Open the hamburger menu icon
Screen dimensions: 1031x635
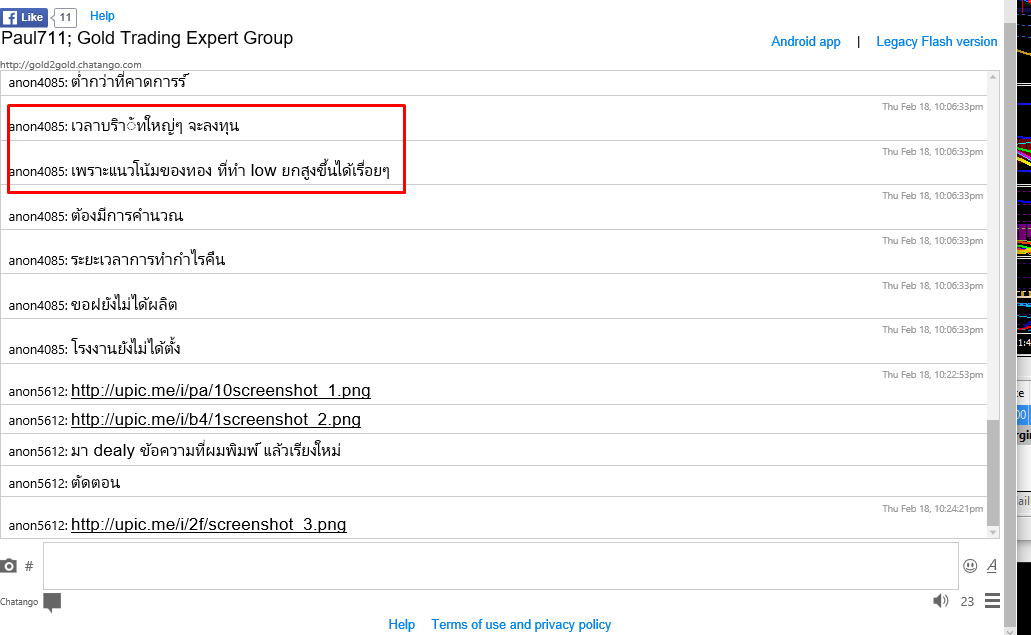coord(992,601)
